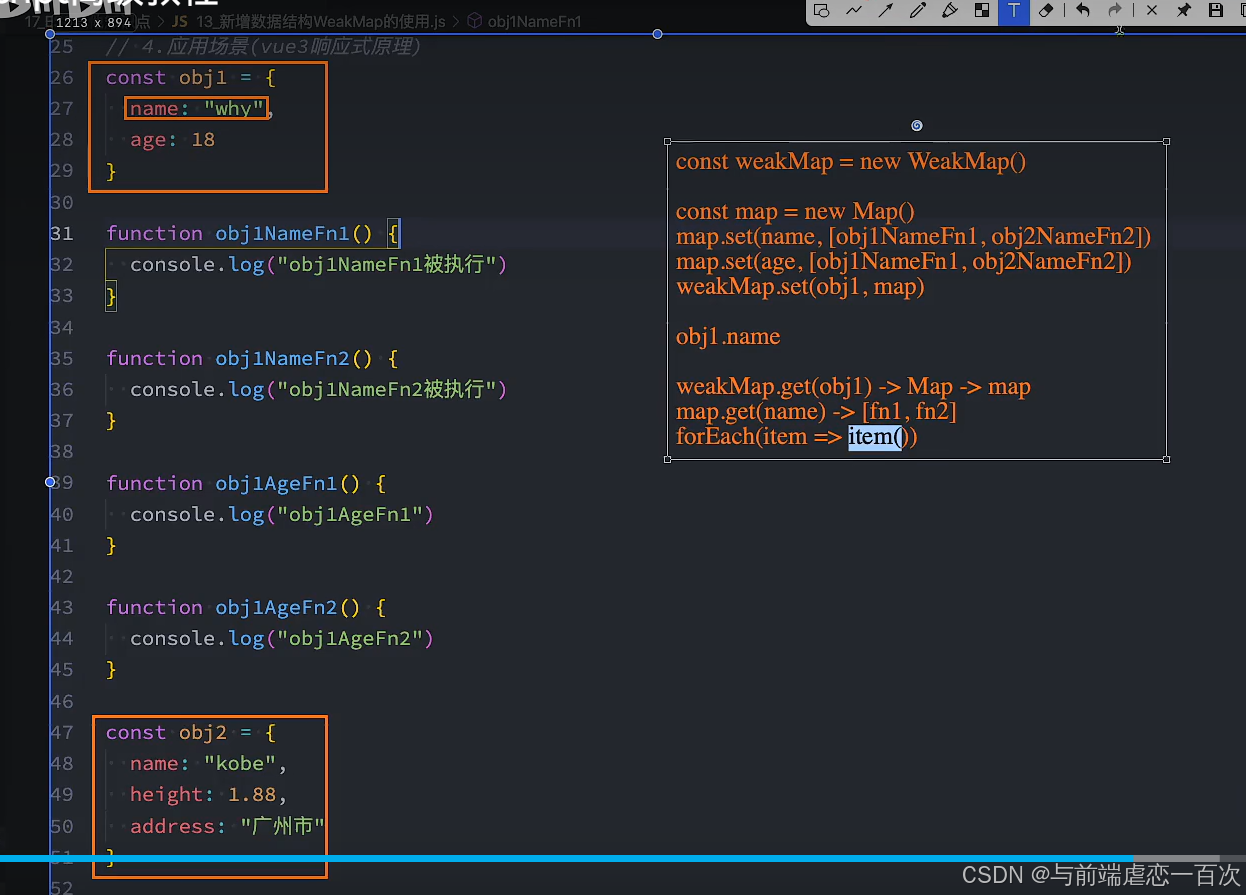Click the 'height: 1.88' property line
This screenshot has height=895, width=1246.
pos(208,795)
